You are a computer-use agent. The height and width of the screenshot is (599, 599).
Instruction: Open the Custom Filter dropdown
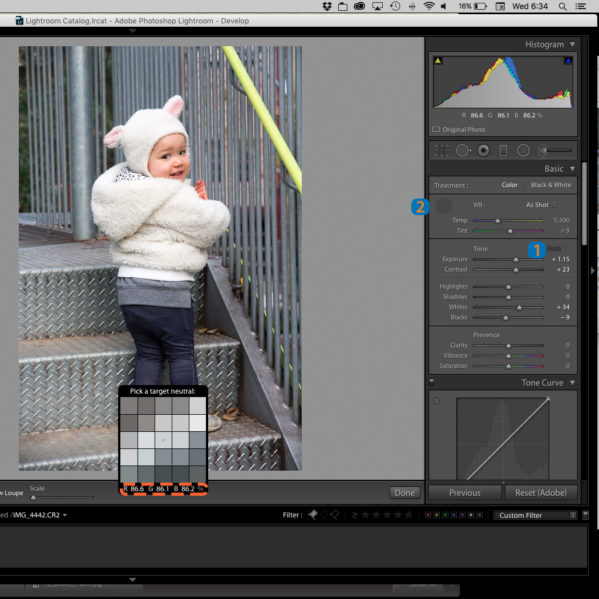coord(534,515)
